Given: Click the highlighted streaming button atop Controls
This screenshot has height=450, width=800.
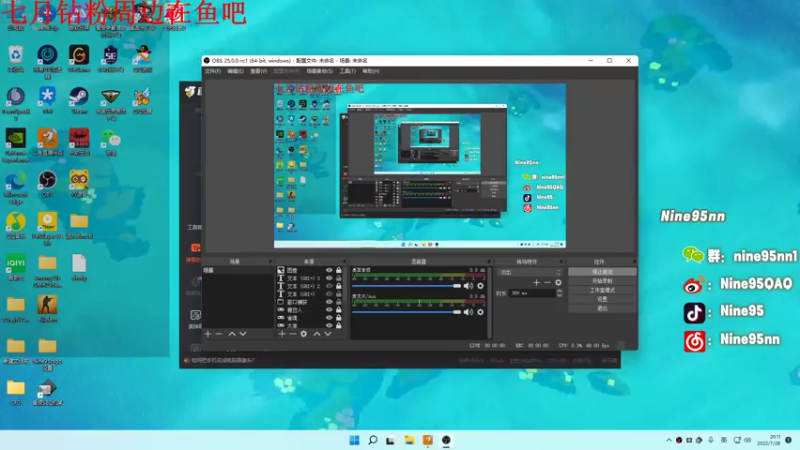Looking at the screenshot, I should (602, 272).
